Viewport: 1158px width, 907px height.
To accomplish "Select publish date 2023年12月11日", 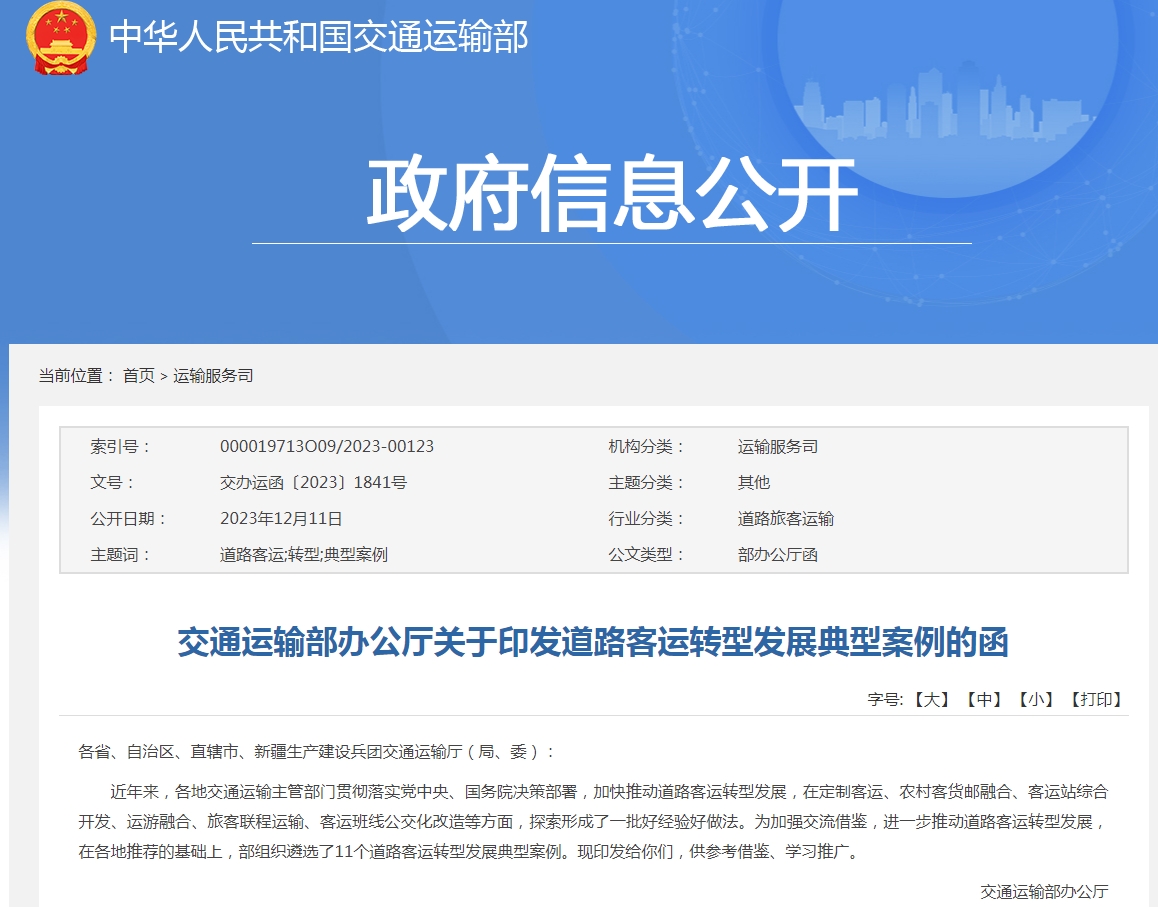I will (x=281, y=518).
